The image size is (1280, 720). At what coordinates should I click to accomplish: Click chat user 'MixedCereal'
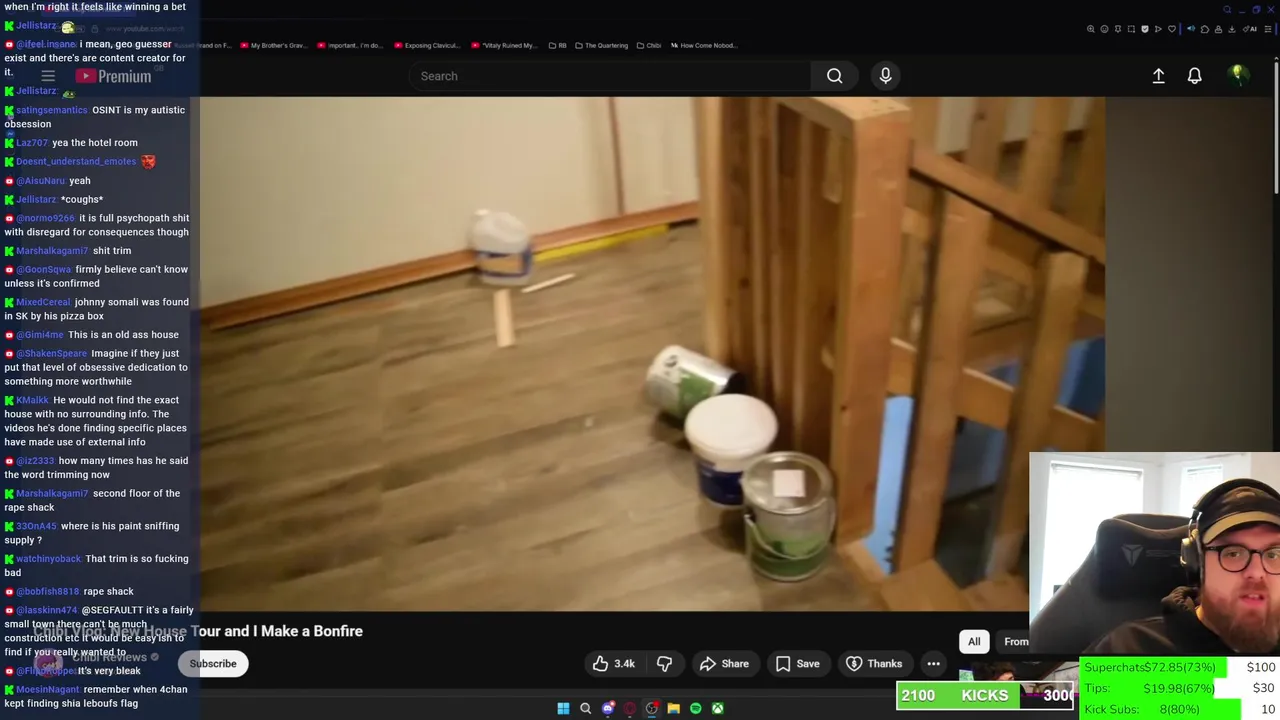coord(43,302)
